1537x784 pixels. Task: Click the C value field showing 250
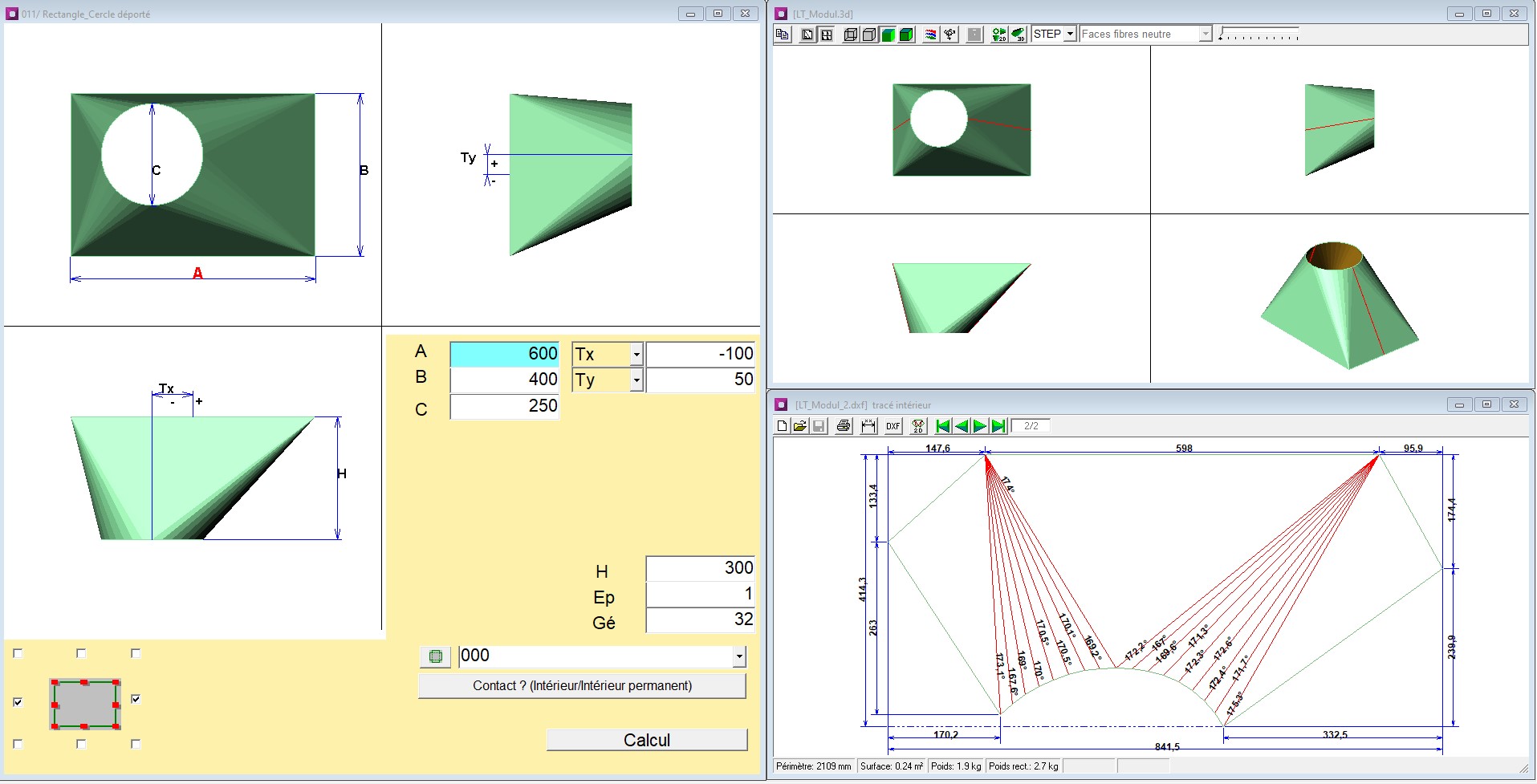click(x=504, y=406)
